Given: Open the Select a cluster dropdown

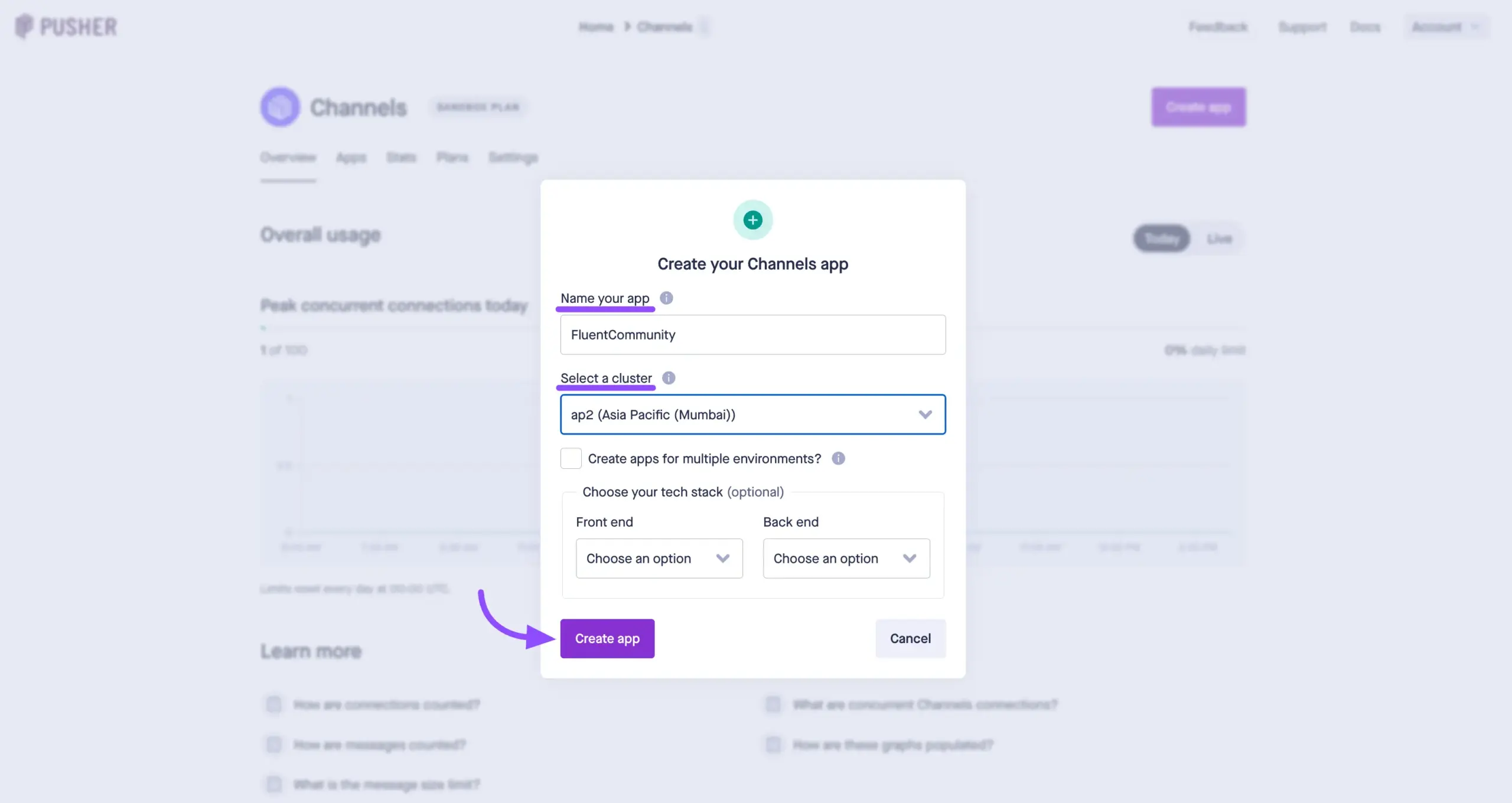Looking at the screenshot, I should pos(752,414).
